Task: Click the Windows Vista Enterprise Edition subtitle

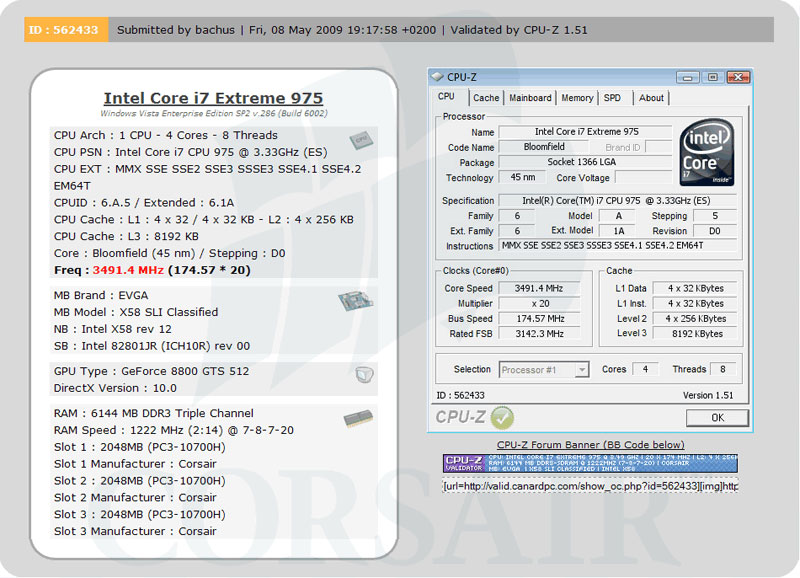Action: pos(213,113)
